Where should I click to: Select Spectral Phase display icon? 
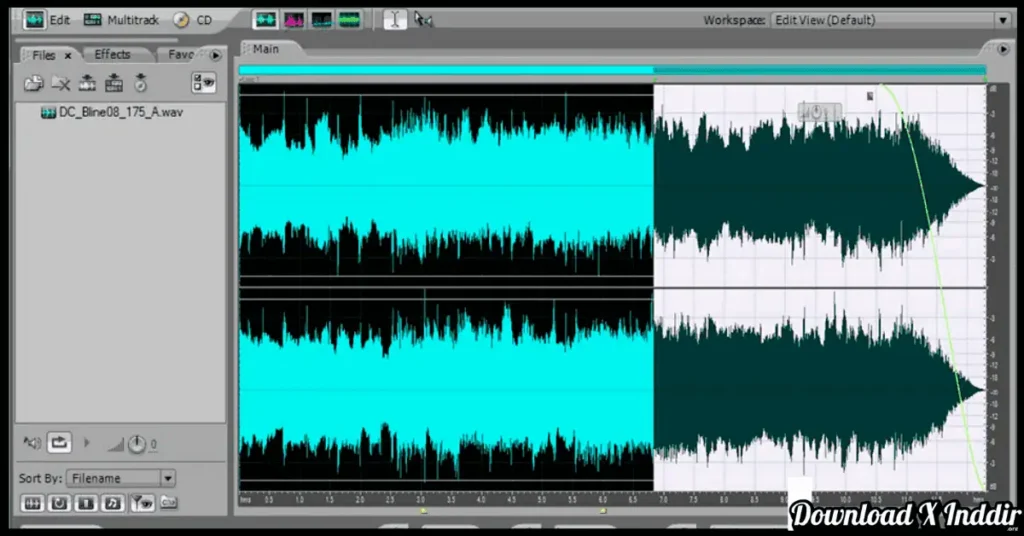pyautogui.click(x=349, y=20)
